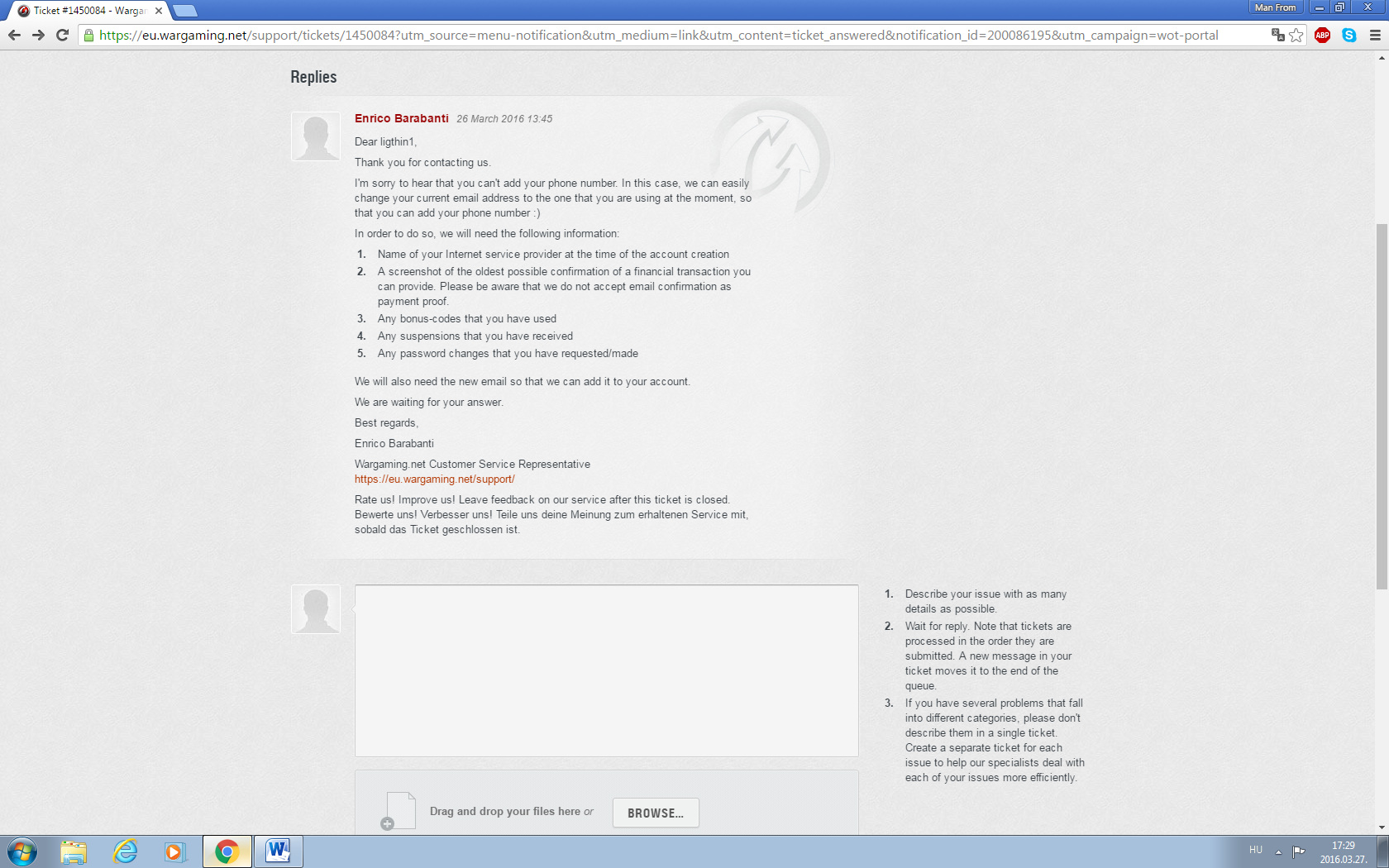Click 'Describe your issue with as many' tip
This screenshot has width=1389, height=868.
(986, 594)
